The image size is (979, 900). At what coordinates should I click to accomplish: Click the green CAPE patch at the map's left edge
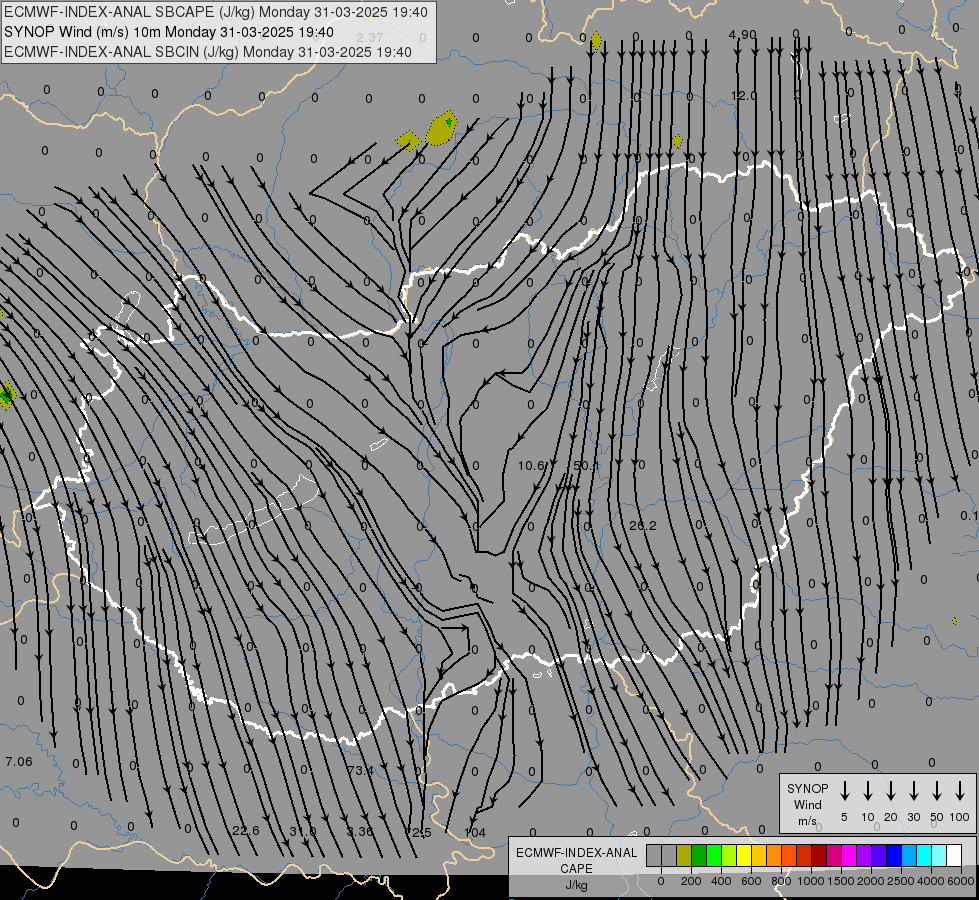[x=6, y=395]
